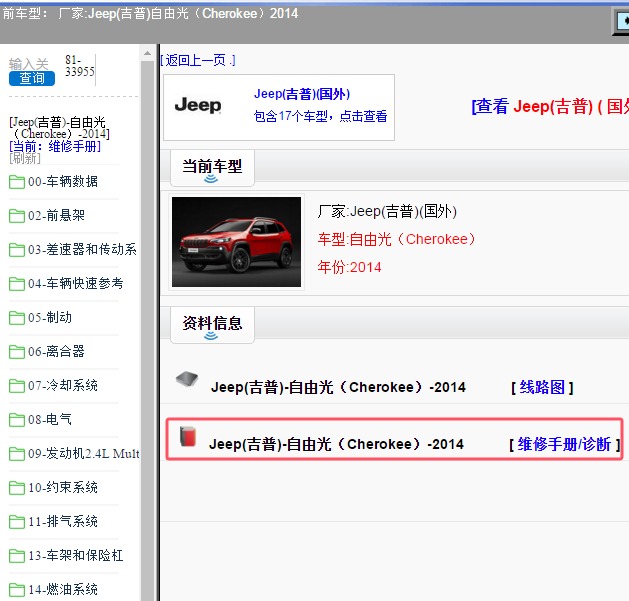Image resolution: width=629 pixels, height=601 pixels.
Task: Open the red 查看 Jeep(吉普) link
Action: [550, 107]
